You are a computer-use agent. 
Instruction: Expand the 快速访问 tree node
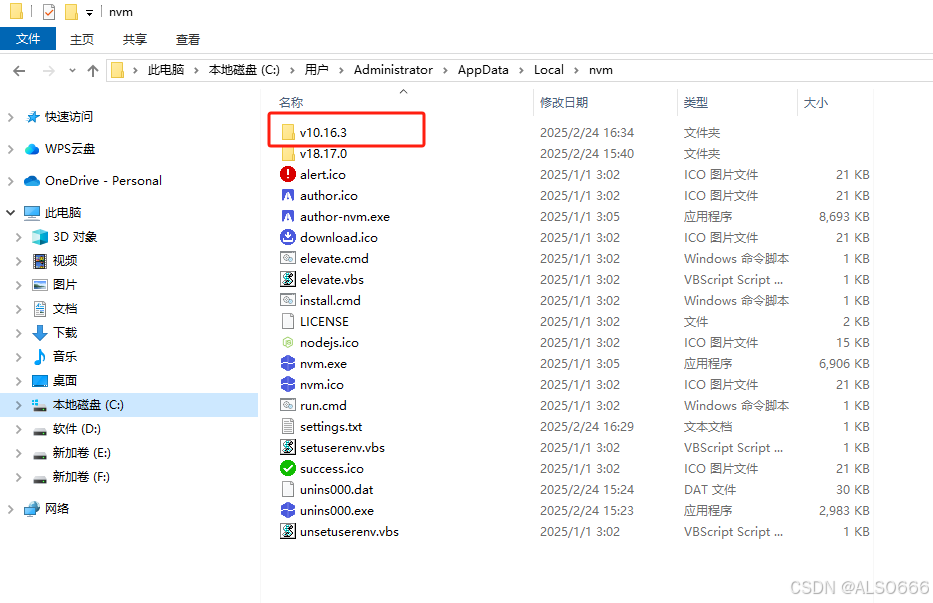(10, 117)
